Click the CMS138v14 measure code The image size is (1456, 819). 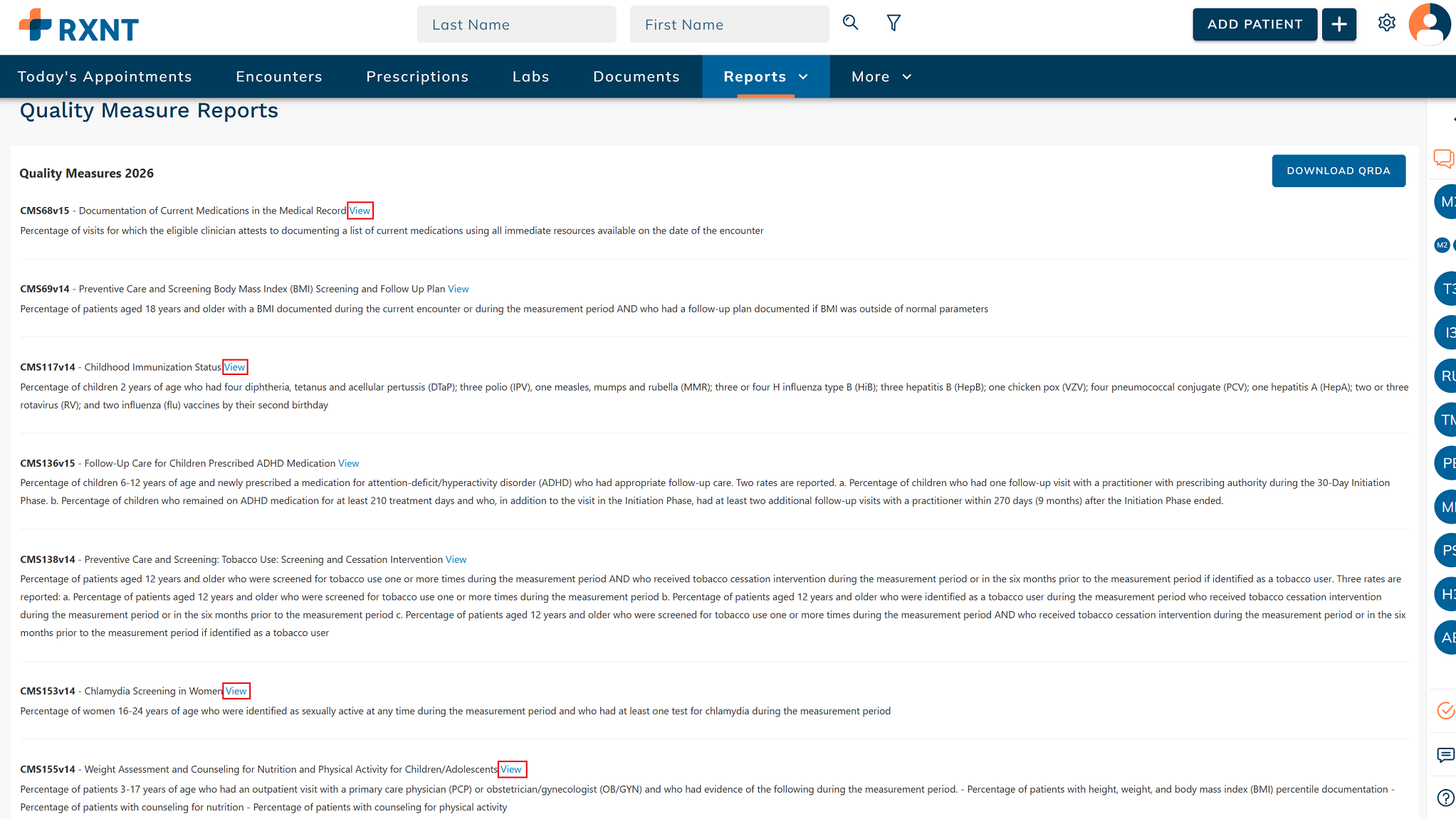48,559
